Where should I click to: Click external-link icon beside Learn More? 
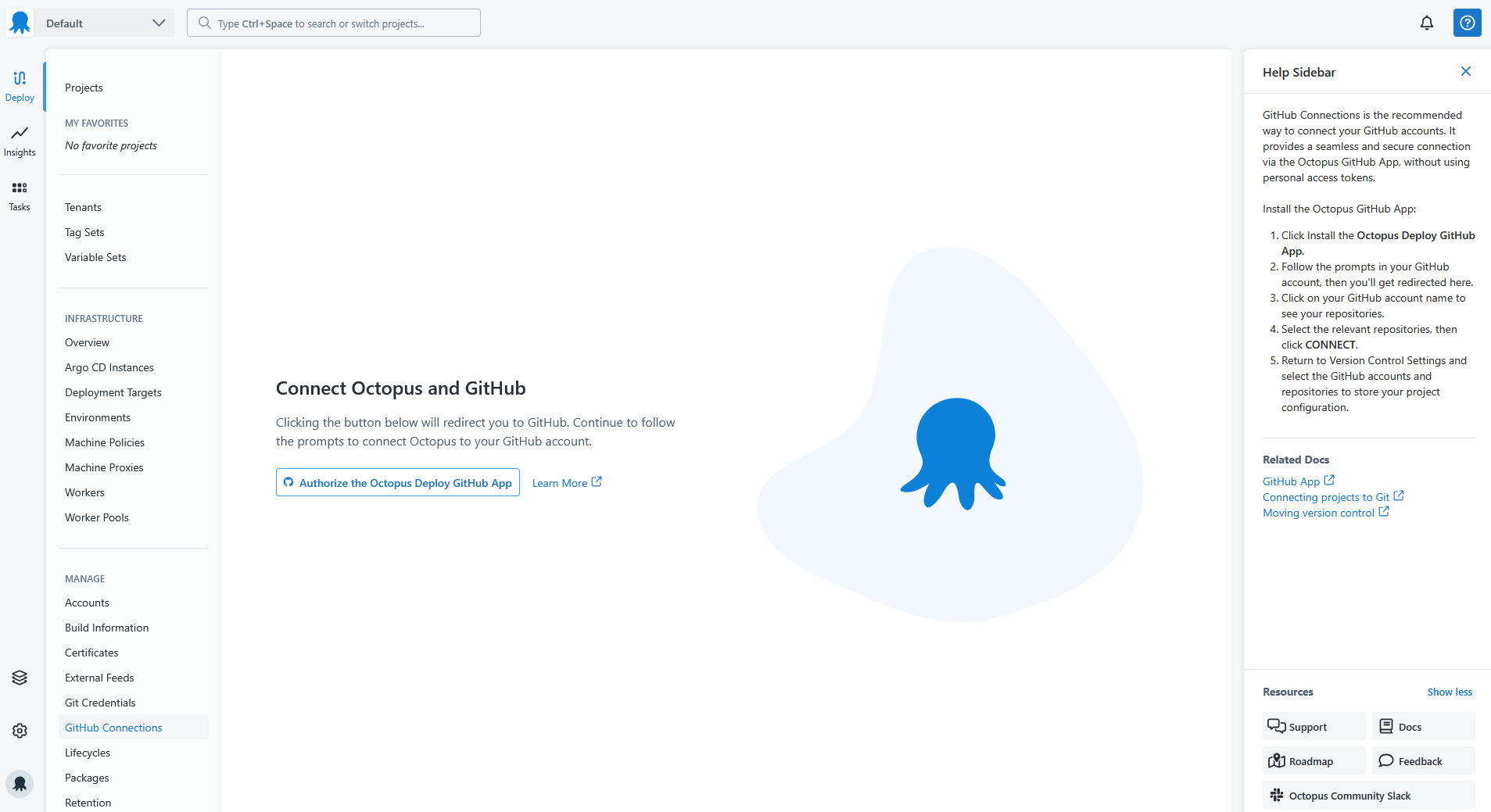point(597,481)
